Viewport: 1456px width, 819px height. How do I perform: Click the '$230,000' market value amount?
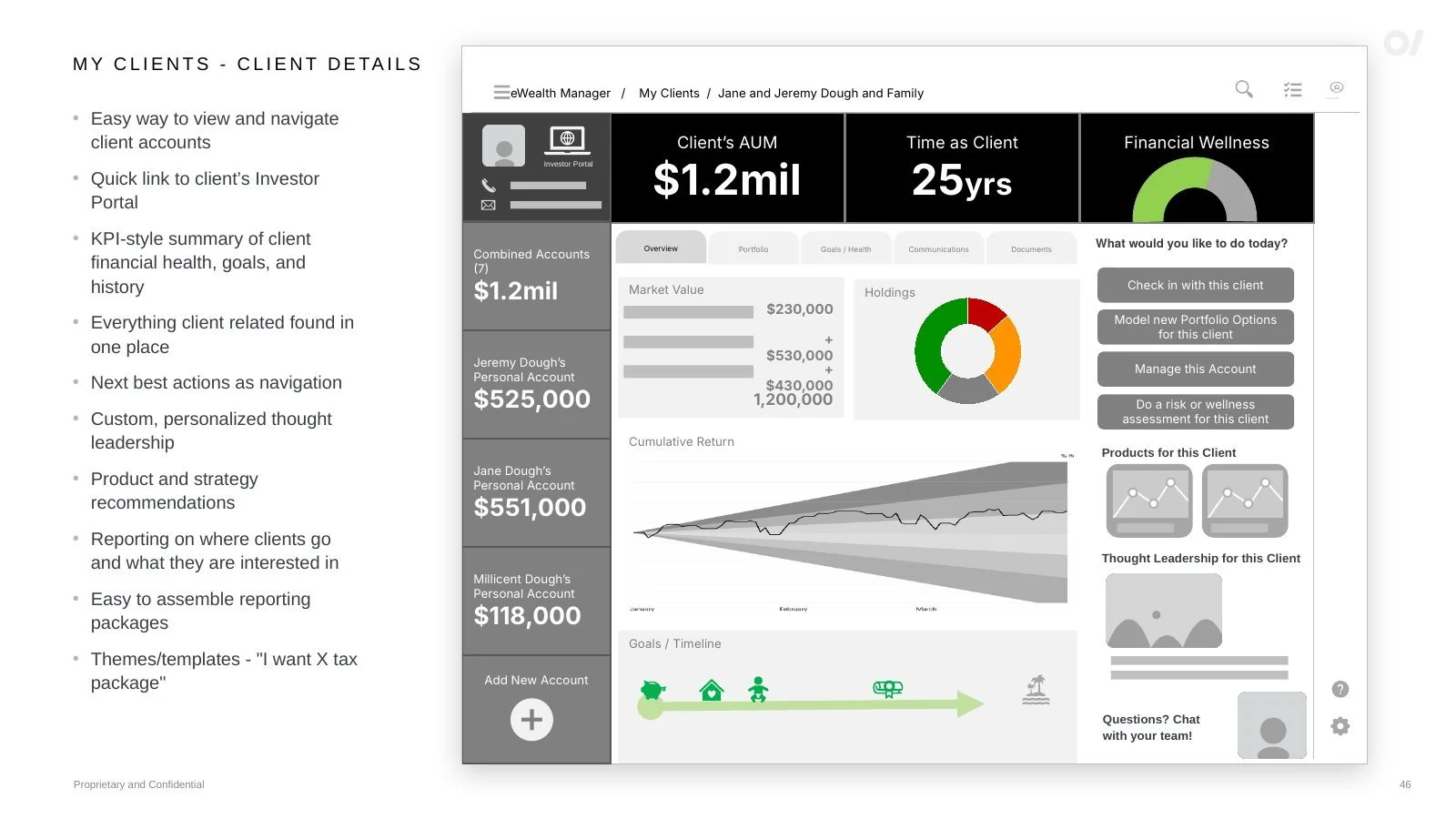799,309
